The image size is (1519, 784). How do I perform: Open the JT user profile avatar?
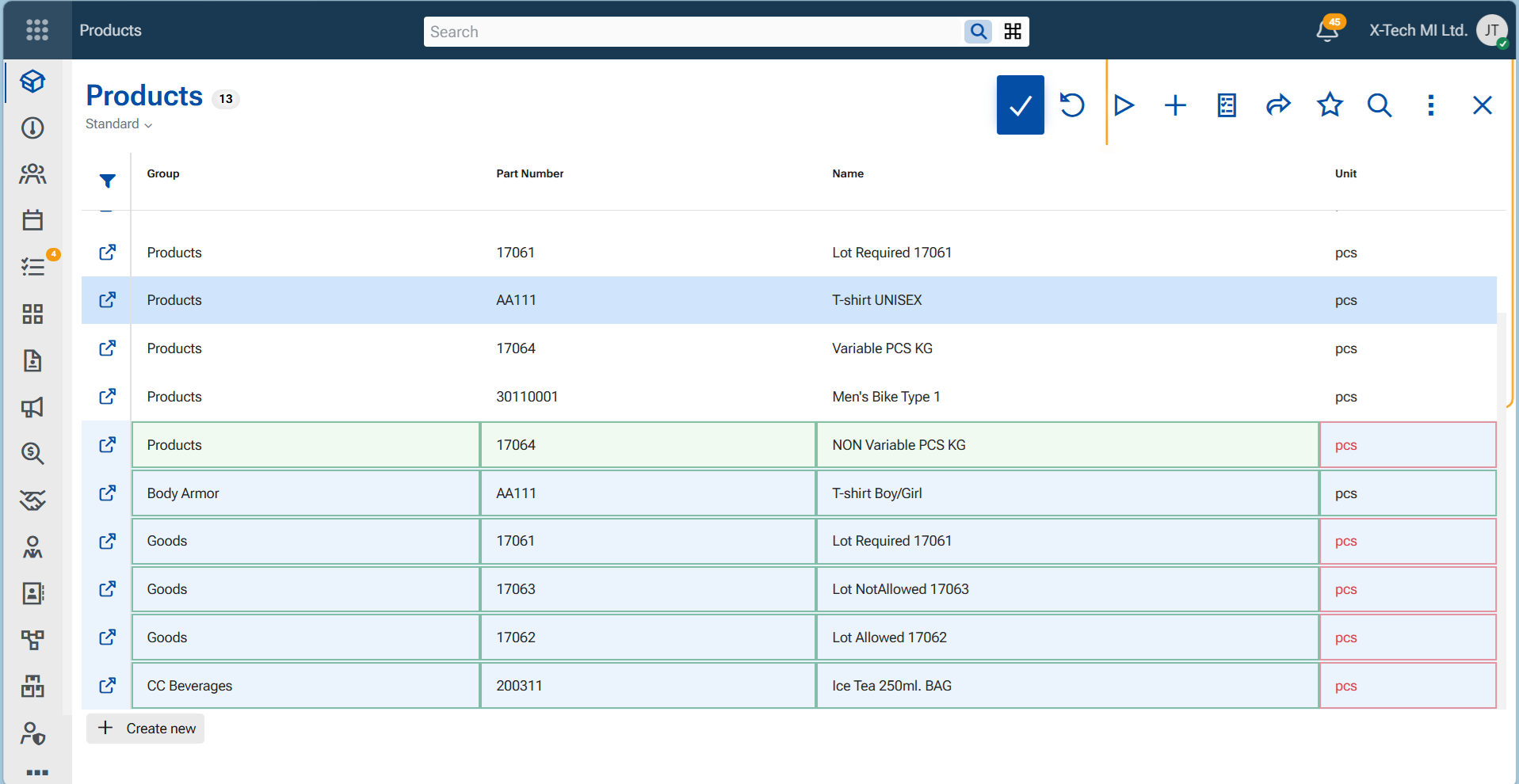1492,30
